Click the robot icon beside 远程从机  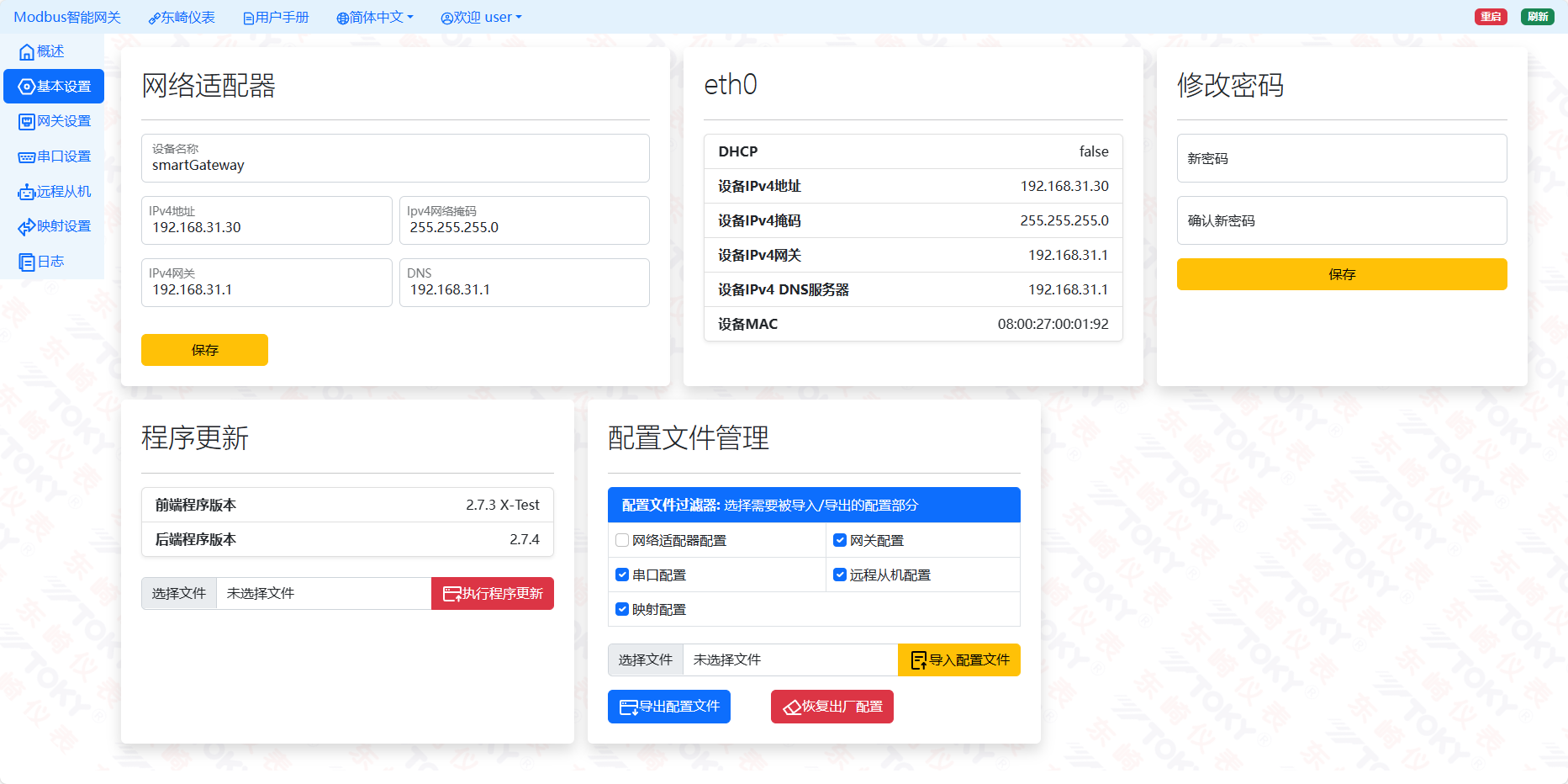(27, 193)
